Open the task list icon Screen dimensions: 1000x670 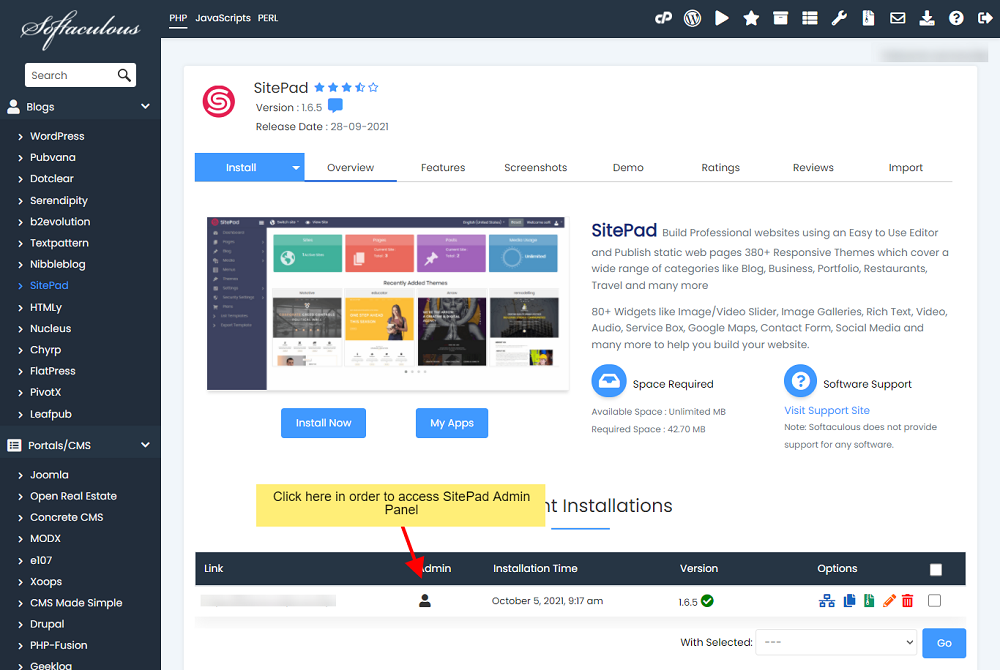point(810,18)
